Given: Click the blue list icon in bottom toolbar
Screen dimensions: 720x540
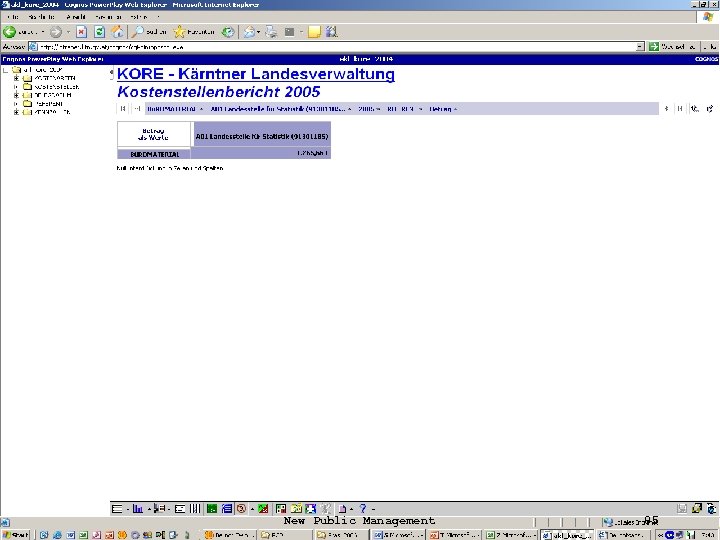Looking at the screenshot, I should click(x=227, y=509).
